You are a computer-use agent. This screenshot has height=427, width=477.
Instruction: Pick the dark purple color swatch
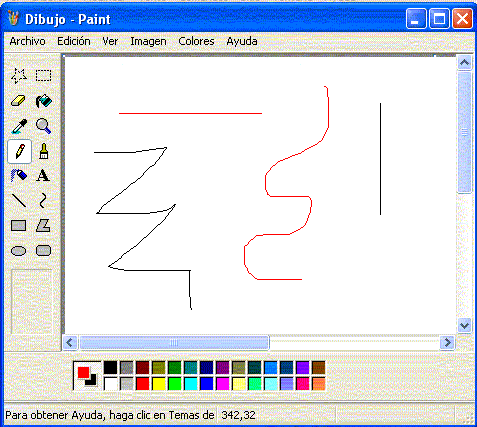[223, 368]
